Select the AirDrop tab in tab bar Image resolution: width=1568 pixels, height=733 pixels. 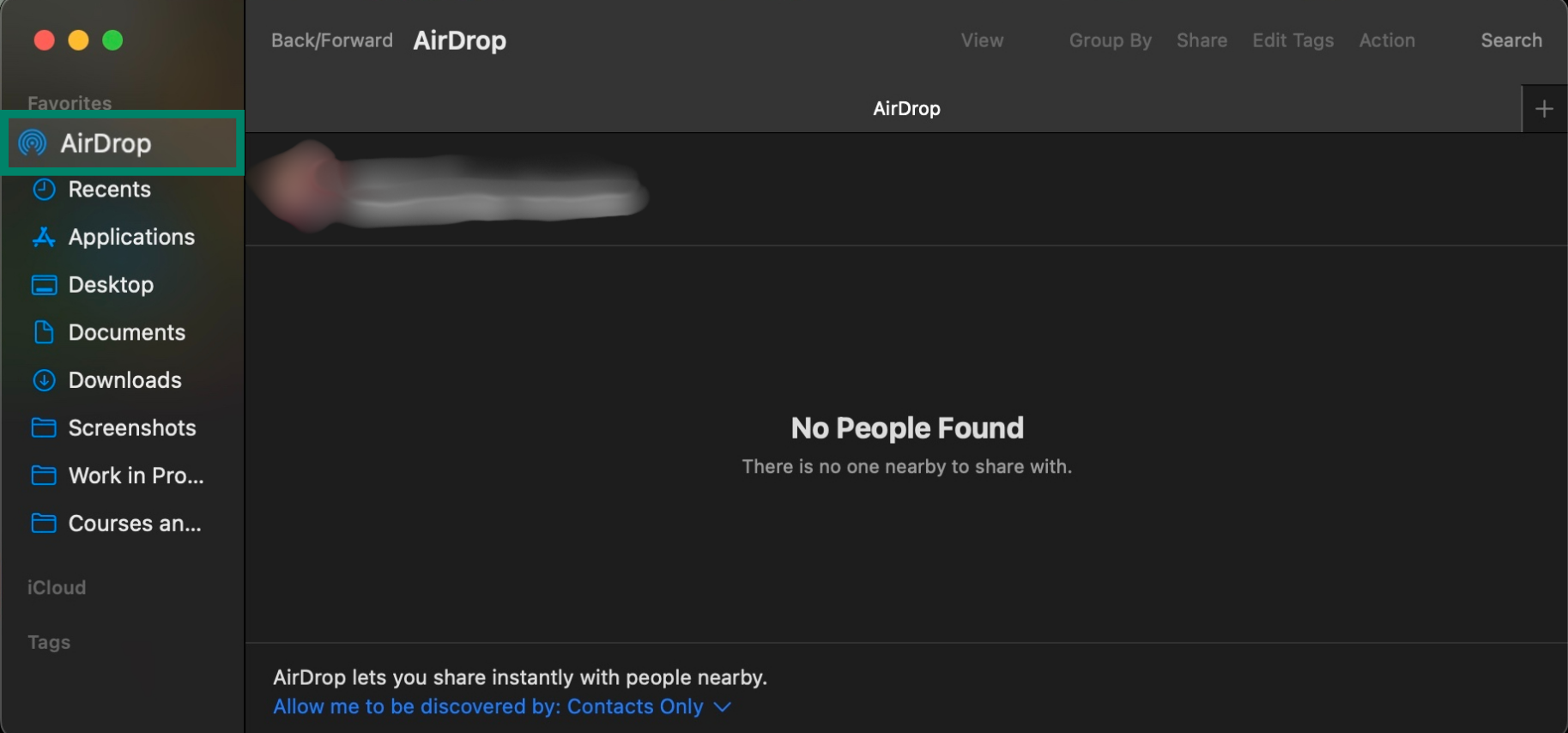(x=906, y=109)
